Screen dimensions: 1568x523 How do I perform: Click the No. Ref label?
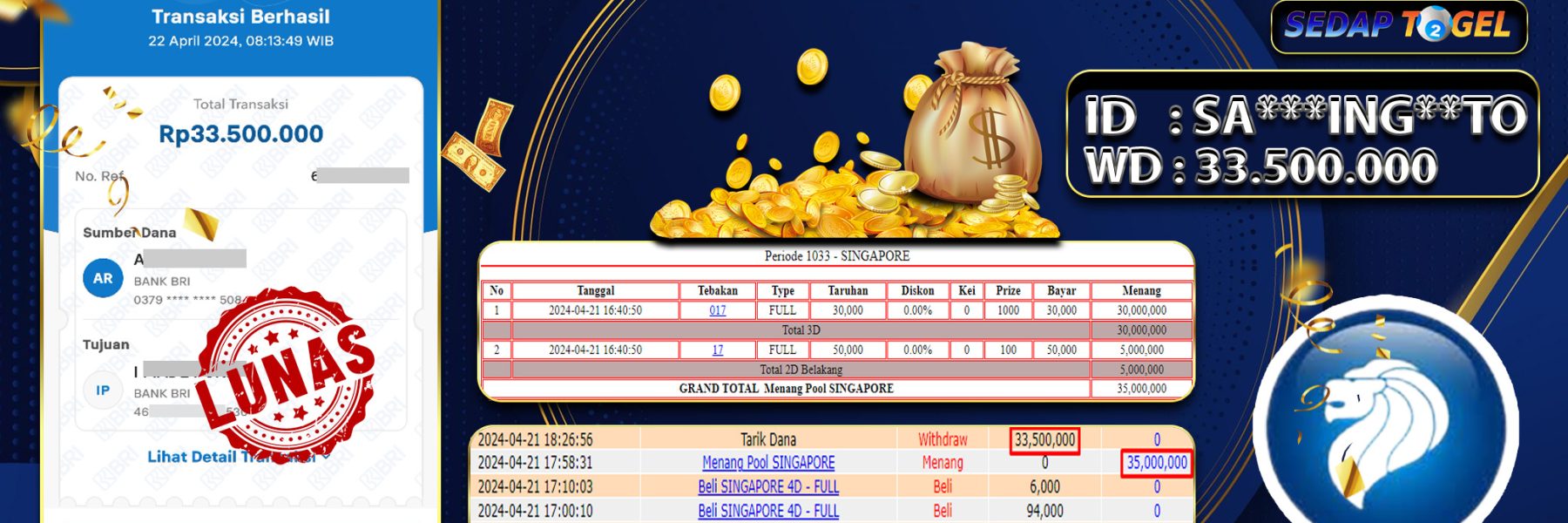tap(99, 176)
